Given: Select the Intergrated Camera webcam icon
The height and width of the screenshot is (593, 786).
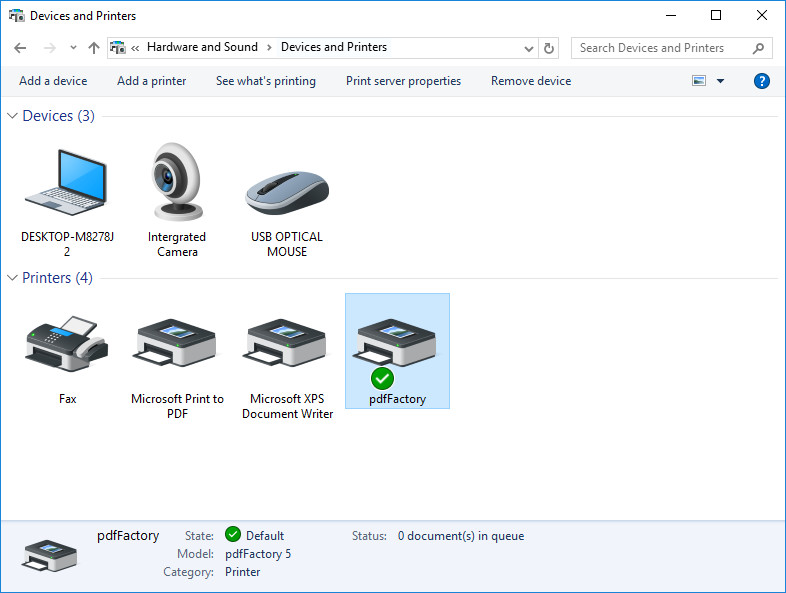Looking at the screenshot, I should [x=177, y=182].
